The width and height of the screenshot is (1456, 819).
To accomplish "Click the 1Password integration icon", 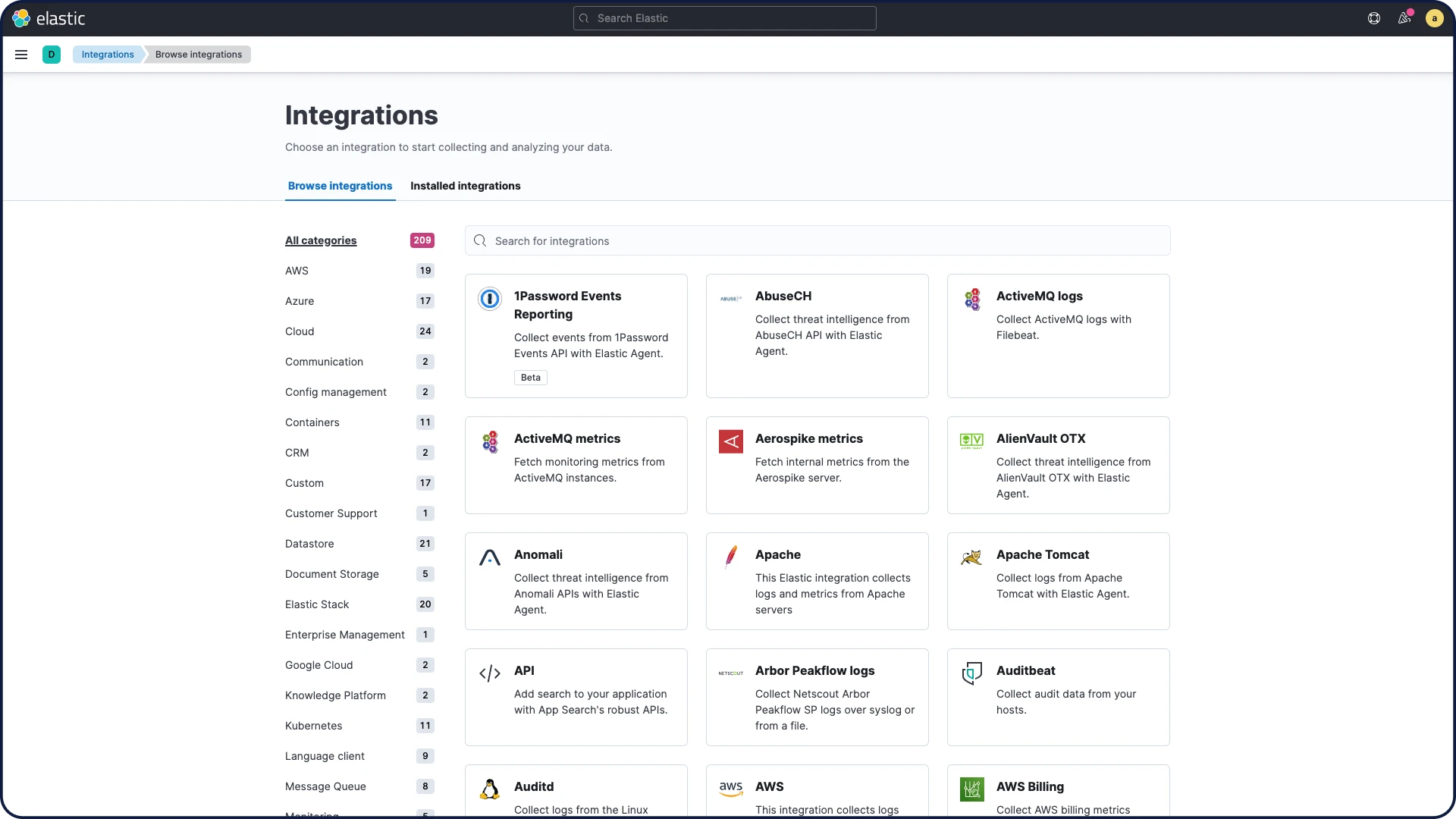I will pyautogui.click(x=490, y=299).
